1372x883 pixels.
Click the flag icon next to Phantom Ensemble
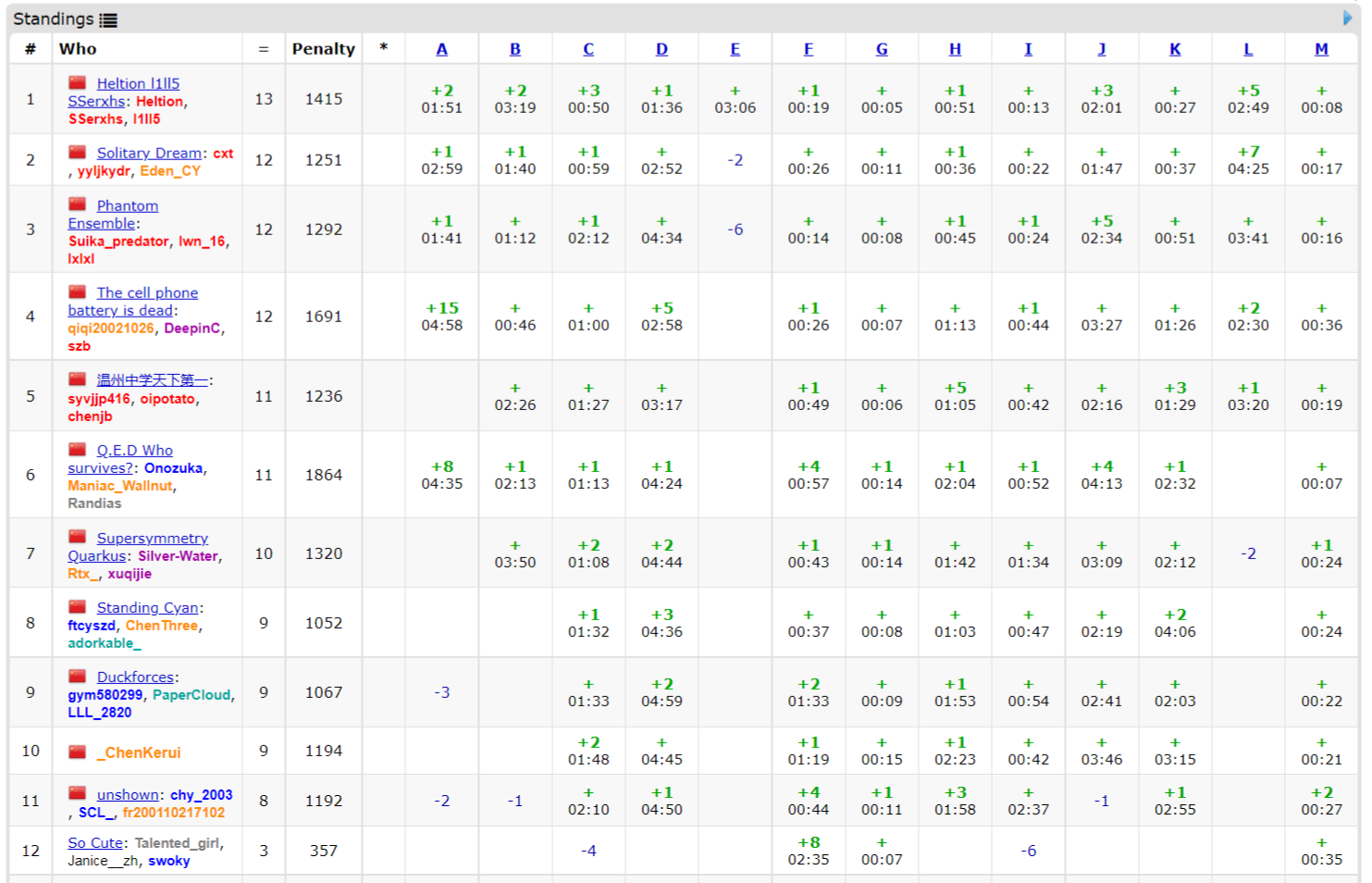point(78,205)
